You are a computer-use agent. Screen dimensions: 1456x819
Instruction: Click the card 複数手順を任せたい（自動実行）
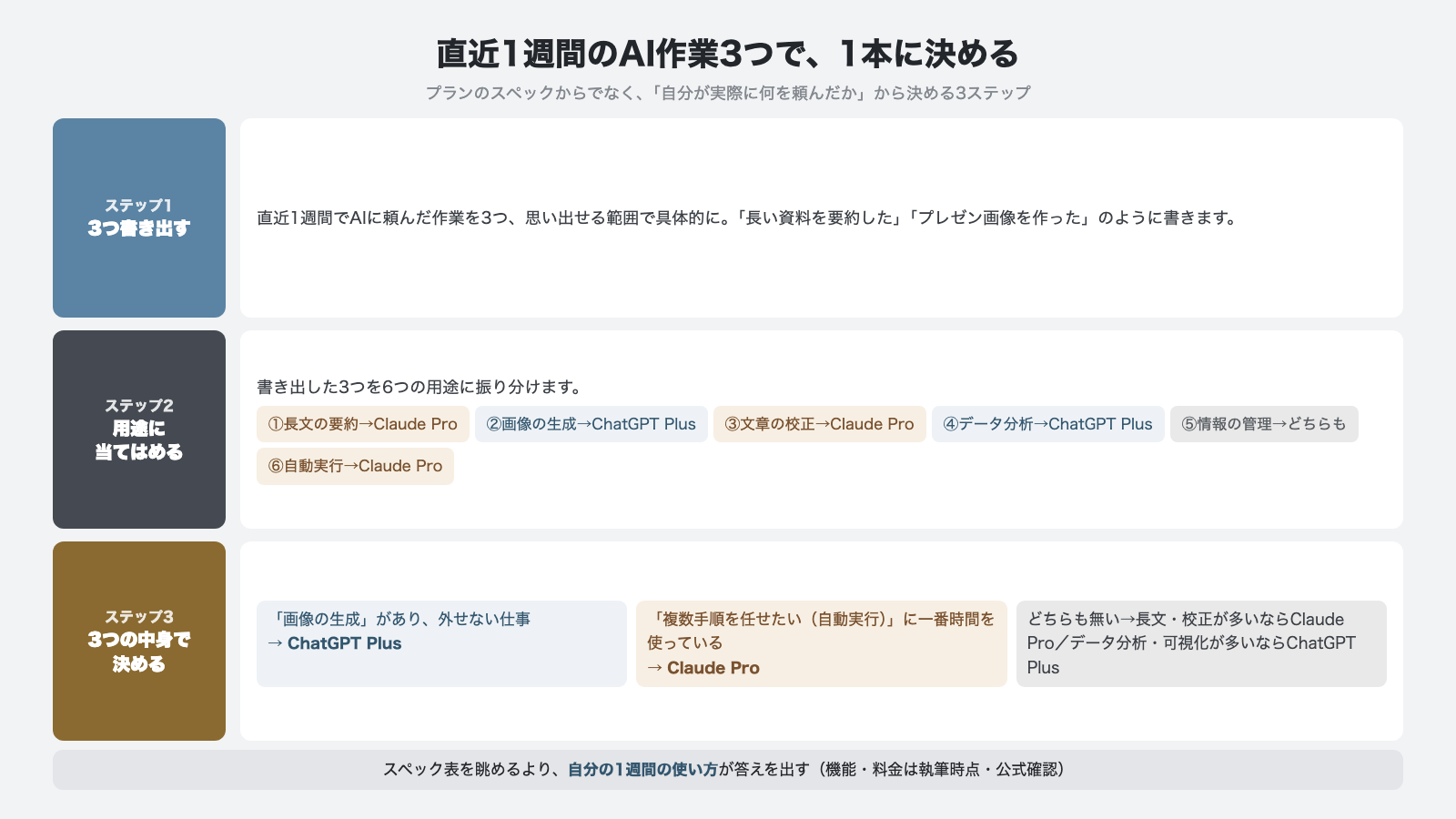click(x=822, y=643)
